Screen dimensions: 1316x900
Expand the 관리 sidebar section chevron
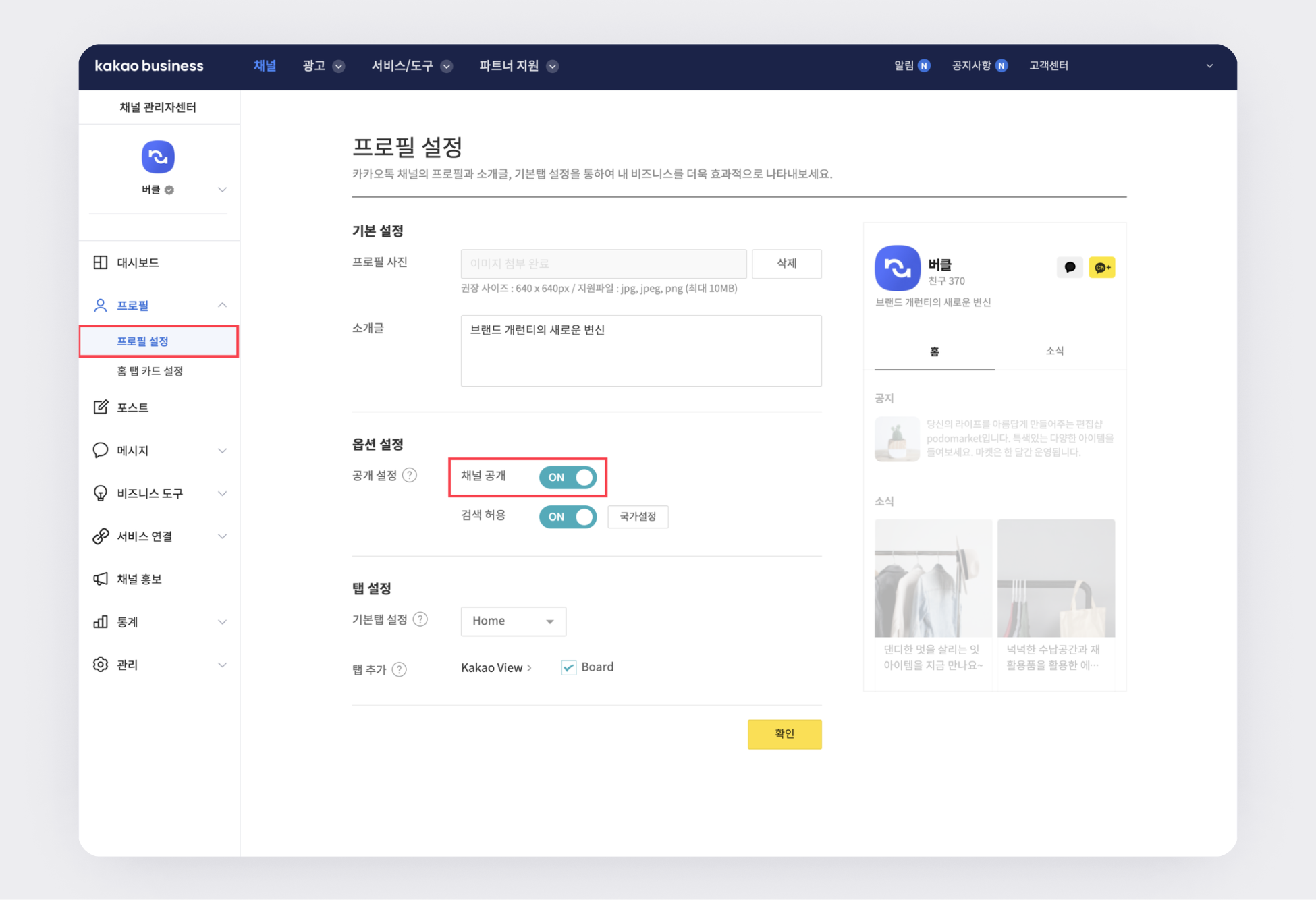click(x=222, y=665)
